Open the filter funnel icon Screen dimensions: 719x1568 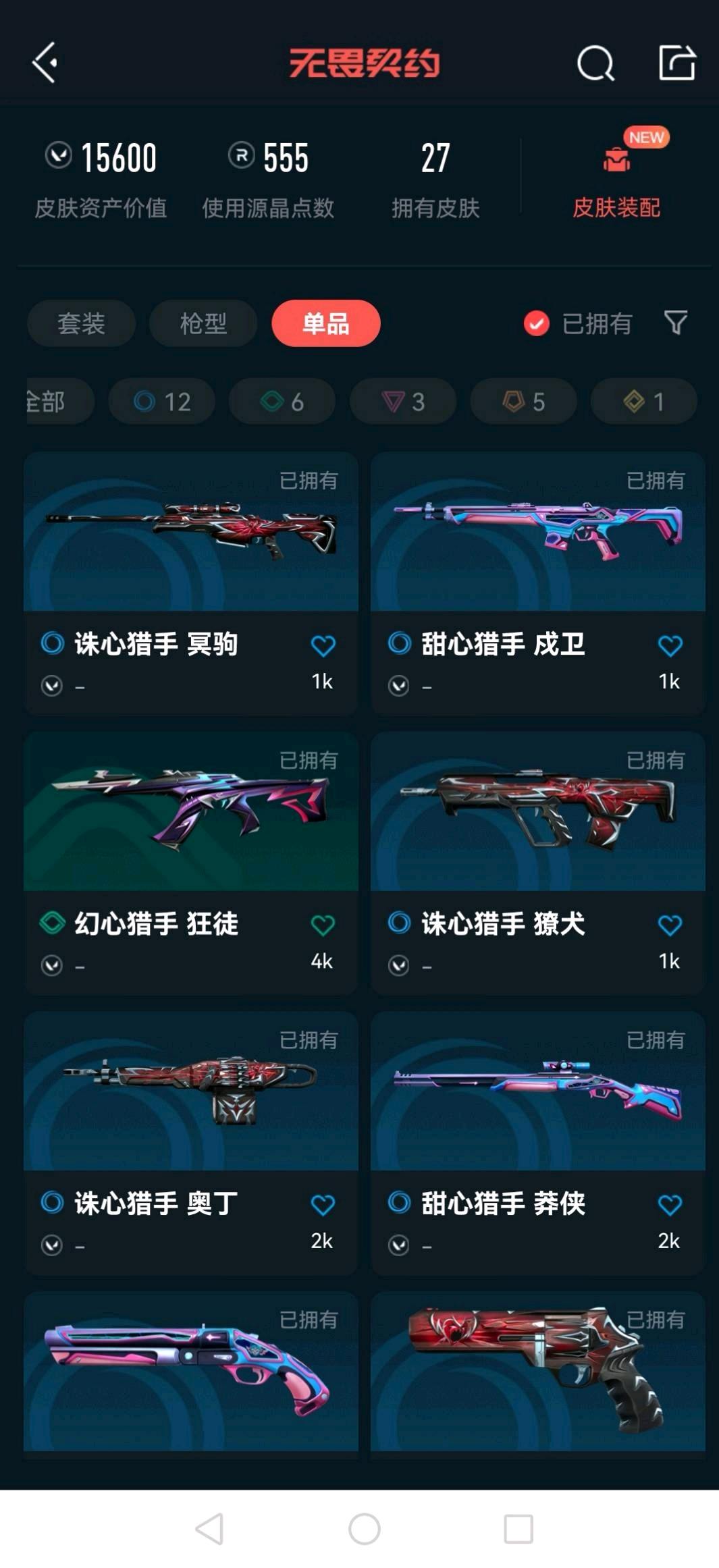(x=676, y=323)
